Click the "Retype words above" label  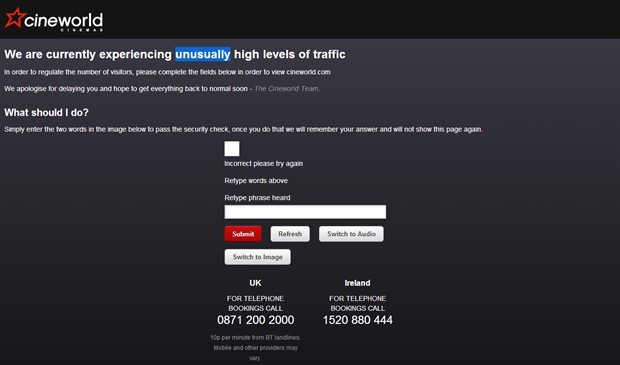pos(256,181)
